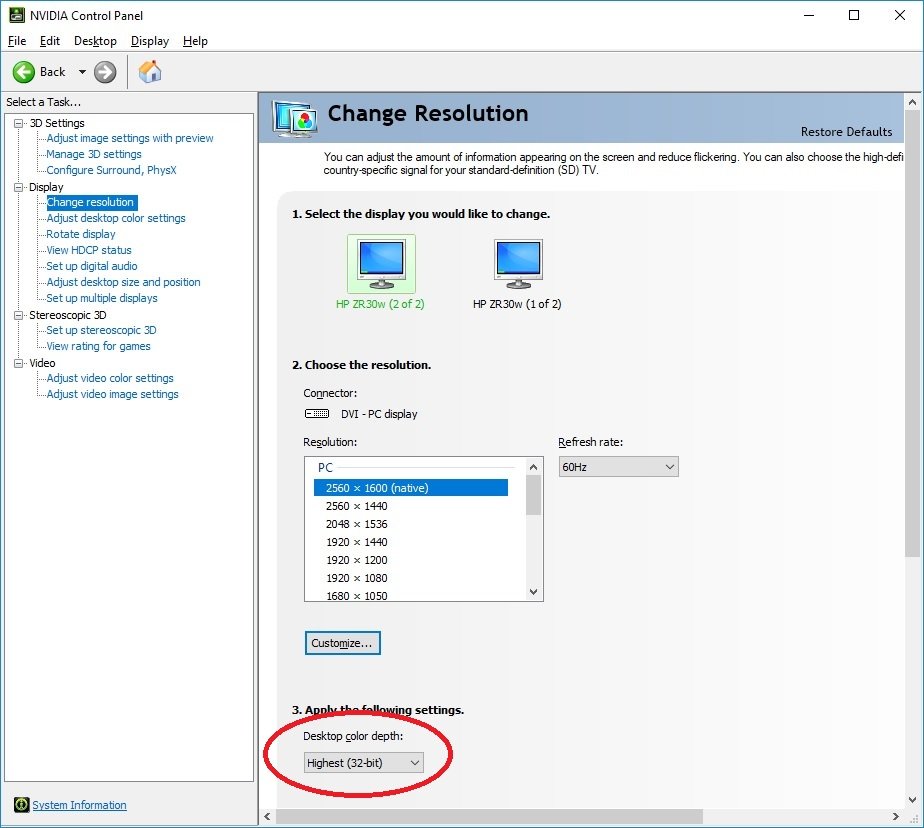The image size is (924, 828).
Task: Click the NVIDIA Control Panel title icon
Action: pyautogui.click(x=16, y=15)
